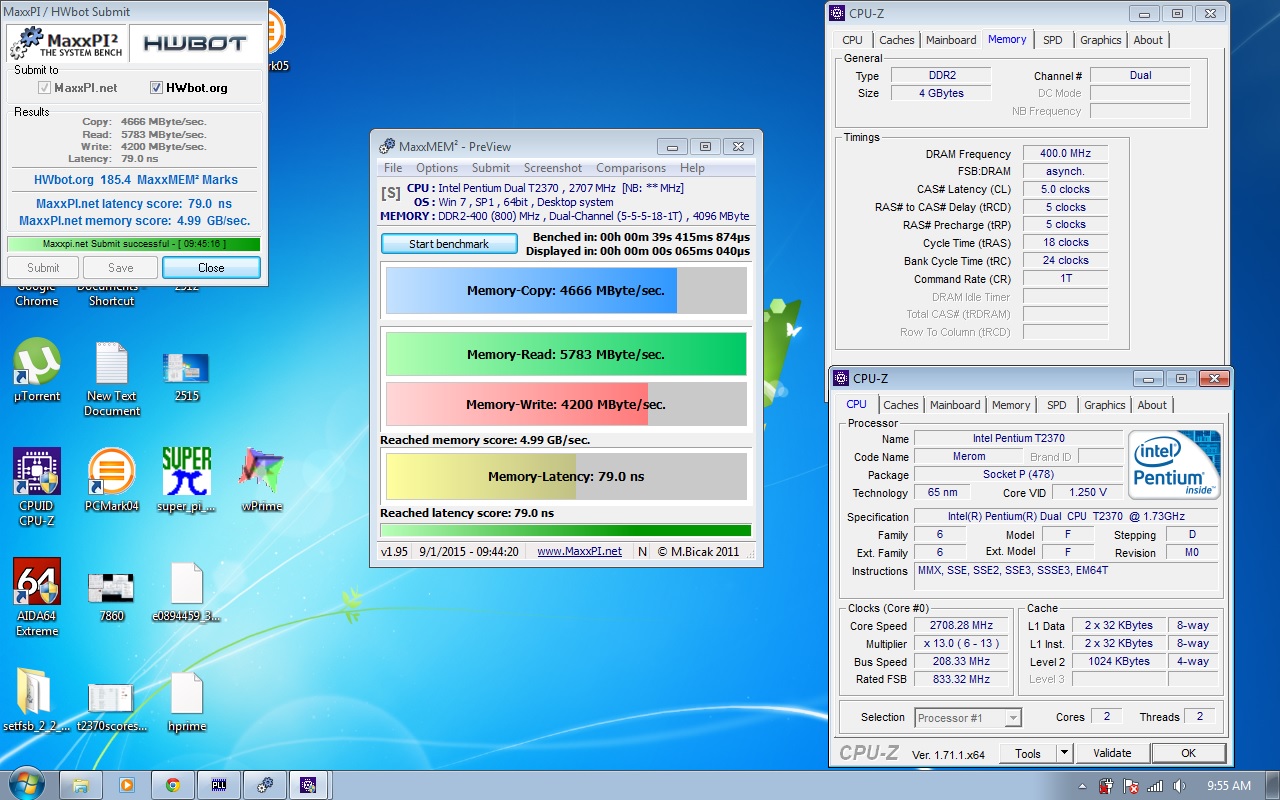Viewport: 1280px width, 800px height.
Task: Switch to the MaxxMEM taskbar button
Action: click(265, 785)
